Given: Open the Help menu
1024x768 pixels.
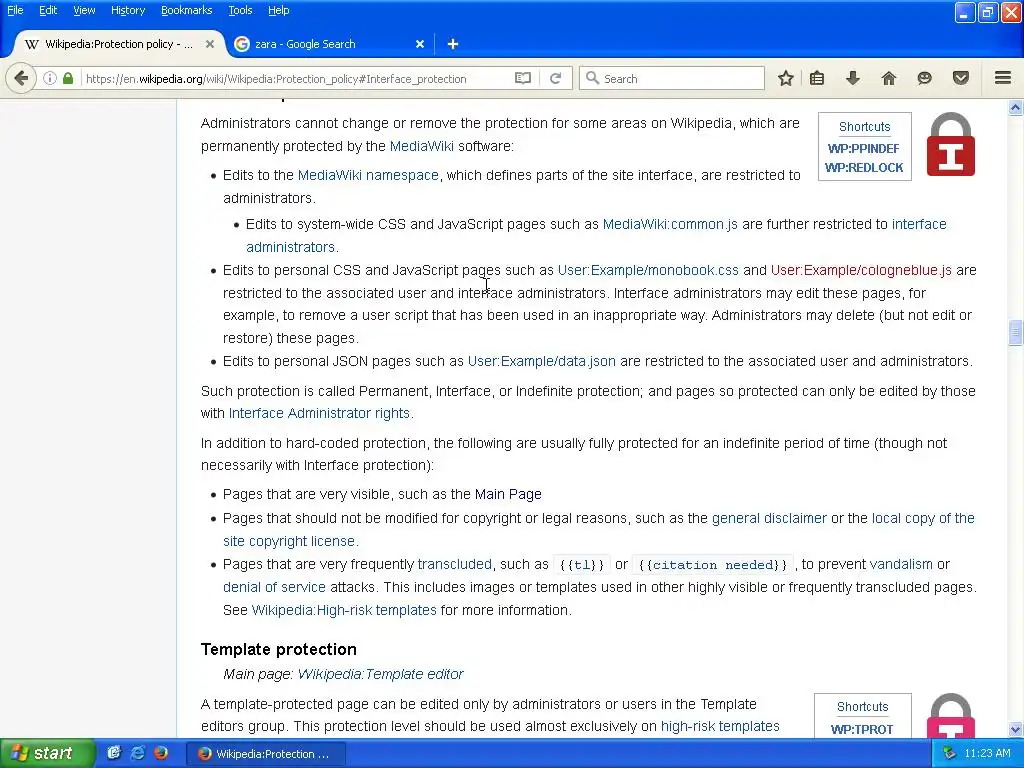Looking at the screenshot, I should 278,10.
